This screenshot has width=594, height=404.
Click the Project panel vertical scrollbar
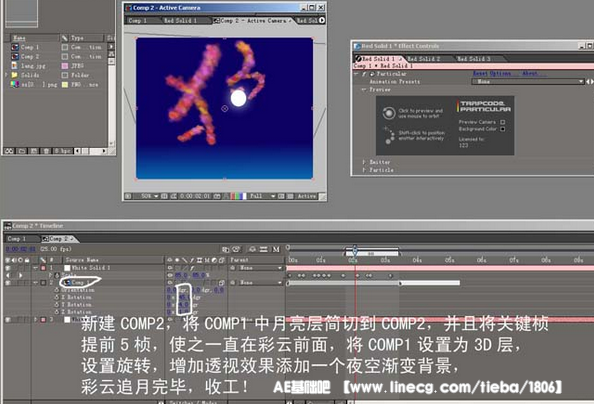point(111,102)
